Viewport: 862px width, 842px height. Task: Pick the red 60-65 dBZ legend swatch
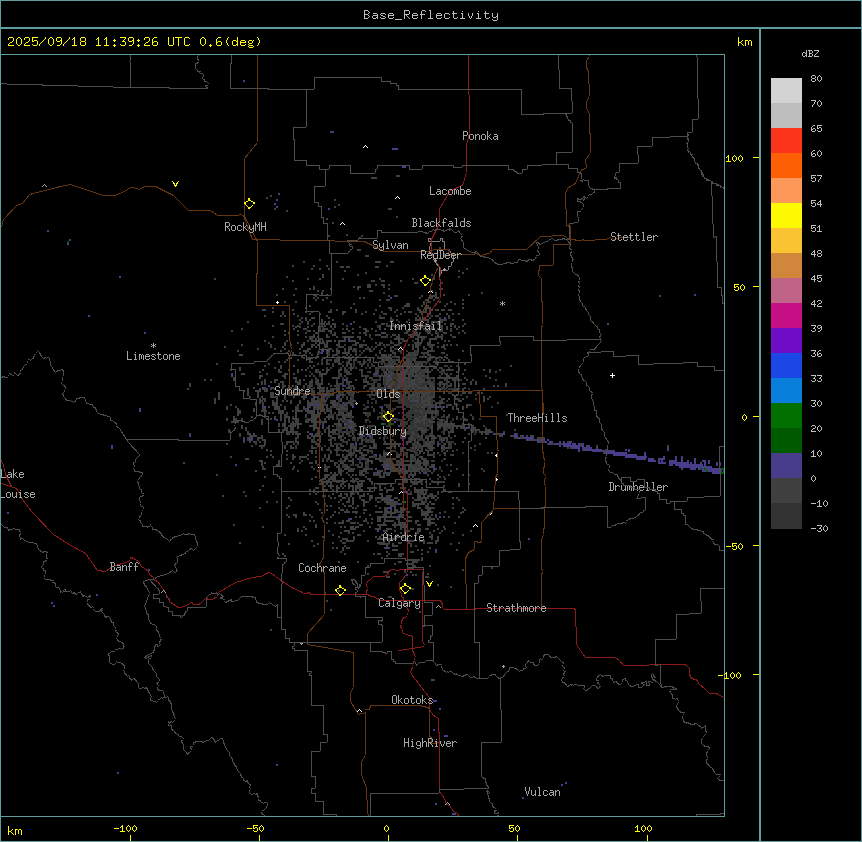[x=786, y=140]
